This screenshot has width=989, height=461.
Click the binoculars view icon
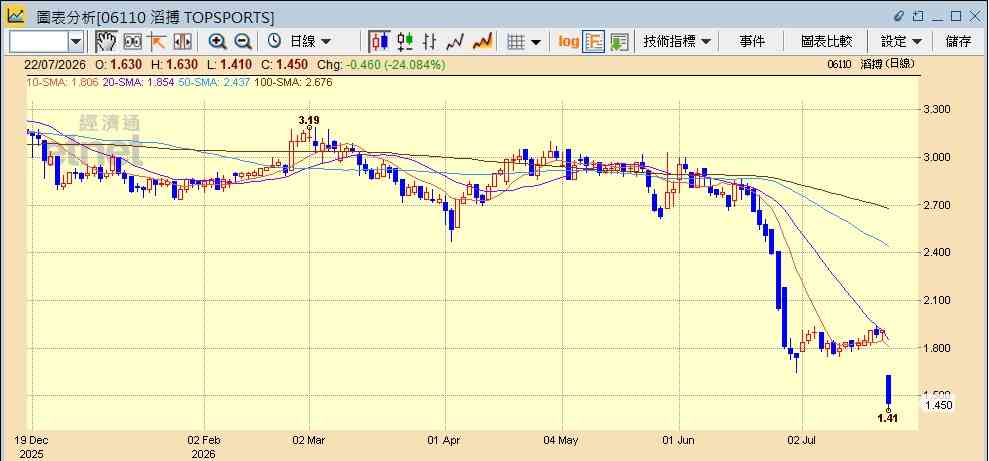[132, 42]
